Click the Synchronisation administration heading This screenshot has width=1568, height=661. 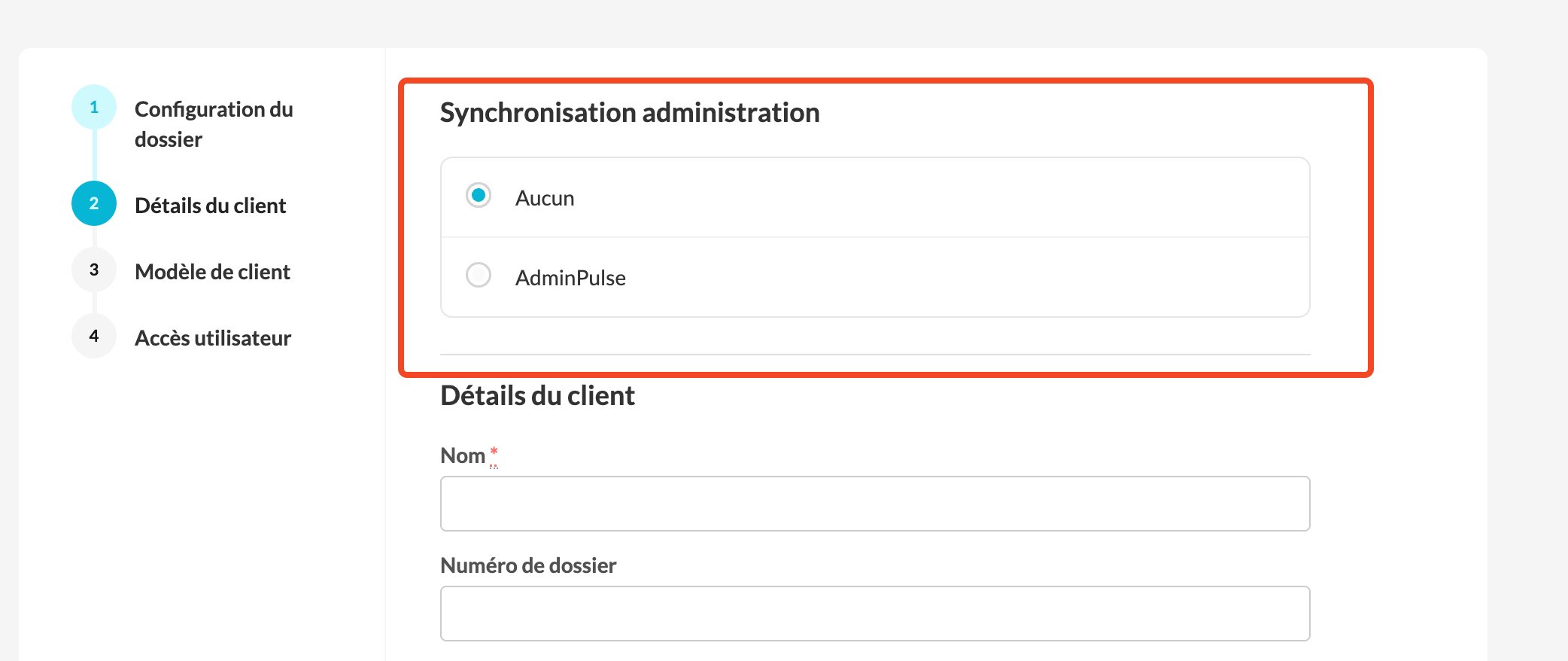pyautogui.click(x=630, y=113)
